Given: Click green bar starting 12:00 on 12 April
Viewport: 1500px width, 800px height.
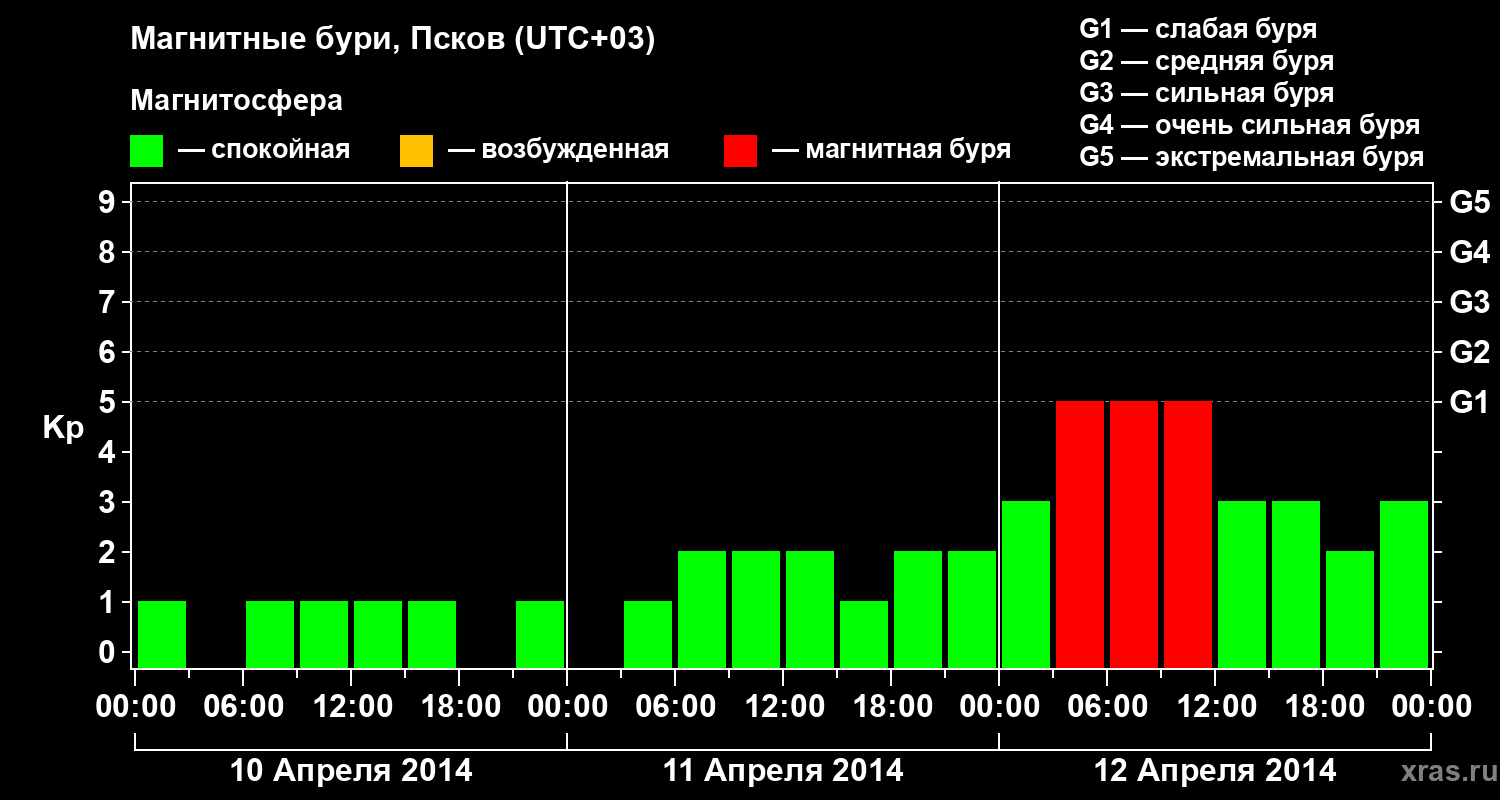Looking at the screenshot, I should click(x=1242, y=584).
